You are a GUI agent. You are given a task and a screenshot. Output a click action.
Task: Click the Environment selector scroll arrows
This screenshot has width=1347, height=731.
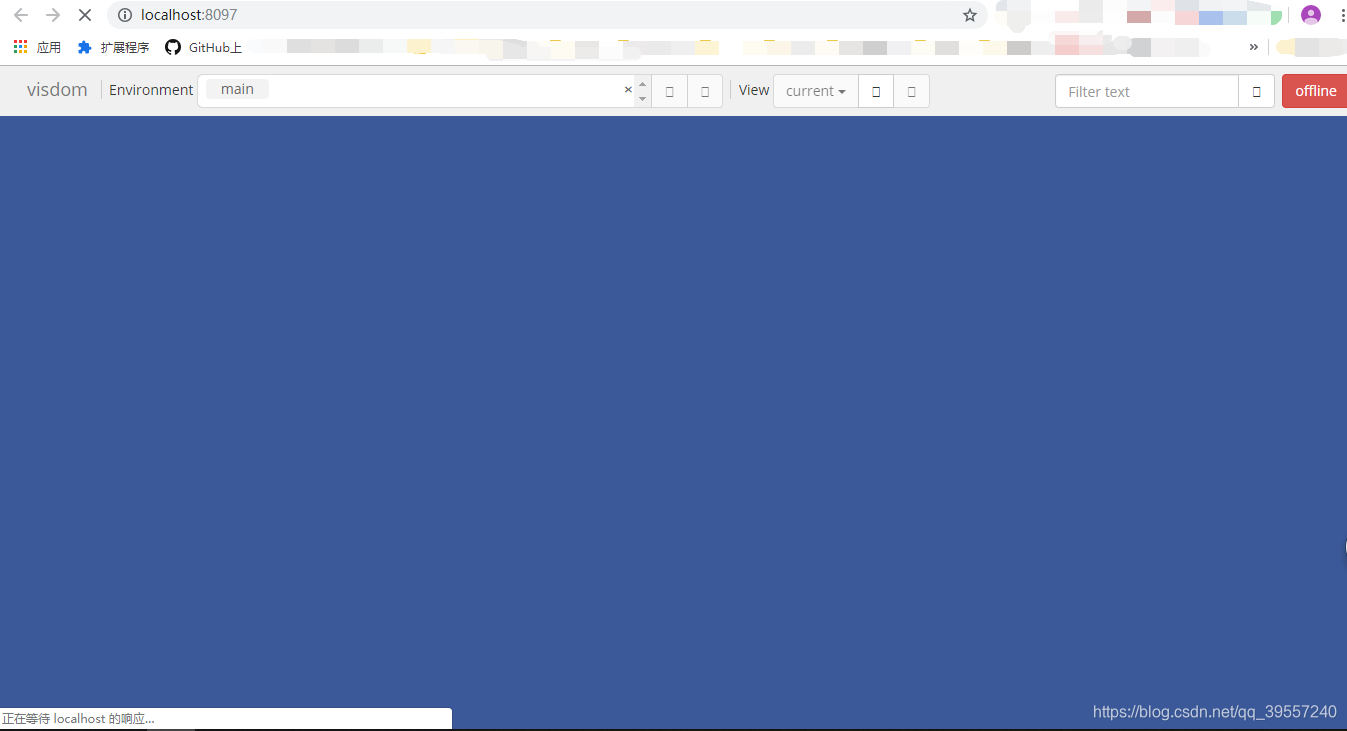click(642, 91)
